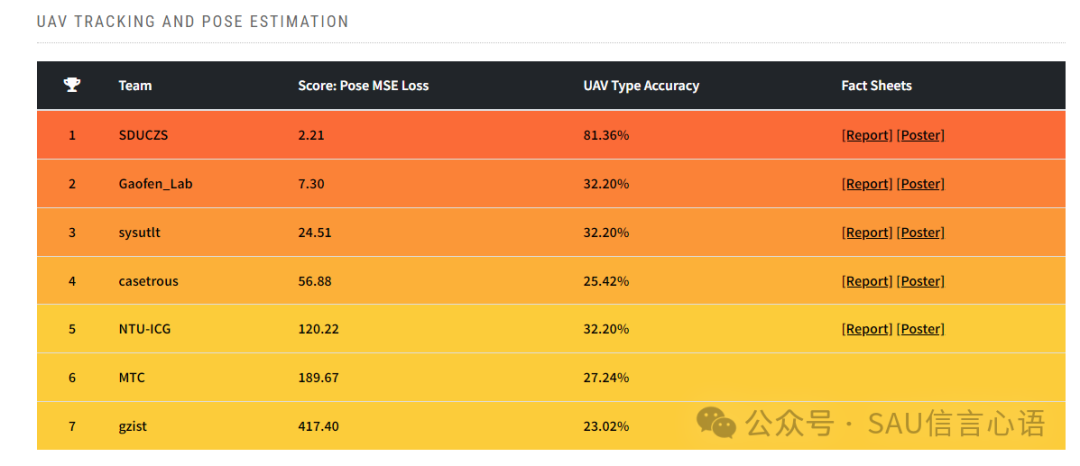Click the Fact Sheets column header

click(x=876, y=86)
